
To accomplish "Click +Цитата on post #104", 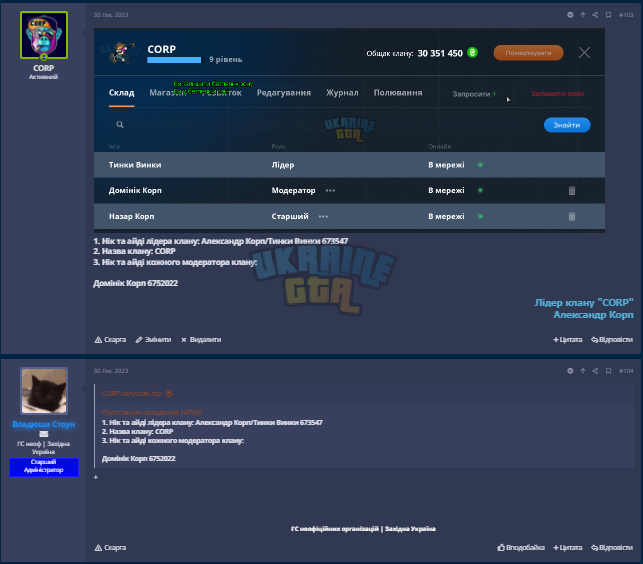I will [568, 548].
